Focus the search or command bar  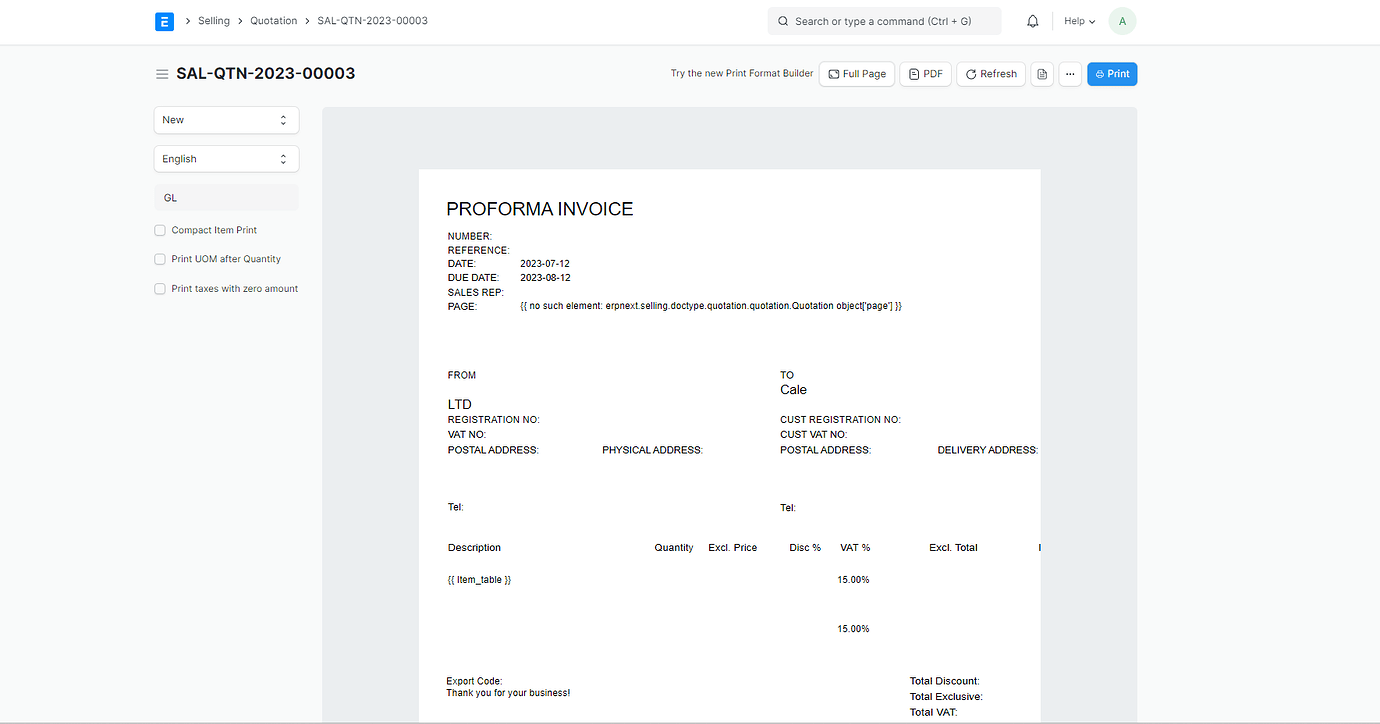[x=884, y=21]
